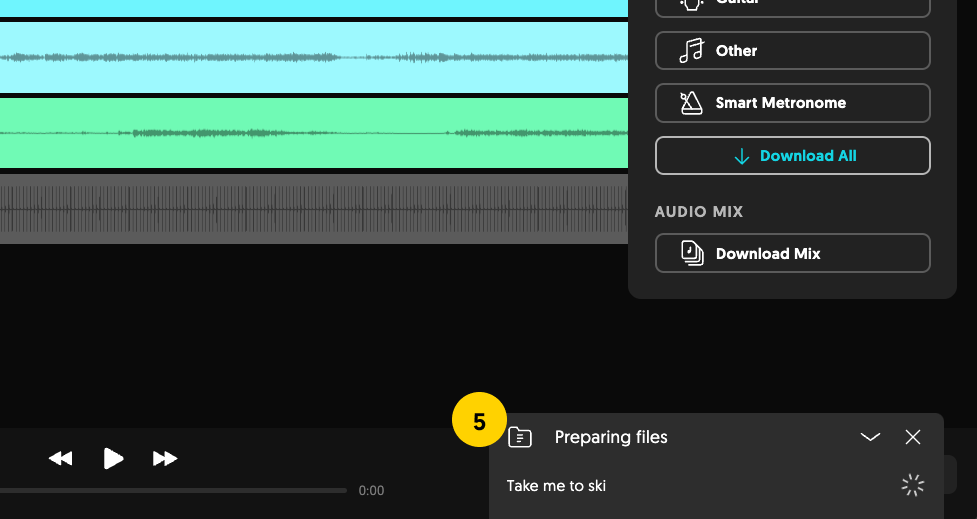Click Download All button
Viewport: 977px width, 519px height.
pyautogui.click(x=793, y=156)
